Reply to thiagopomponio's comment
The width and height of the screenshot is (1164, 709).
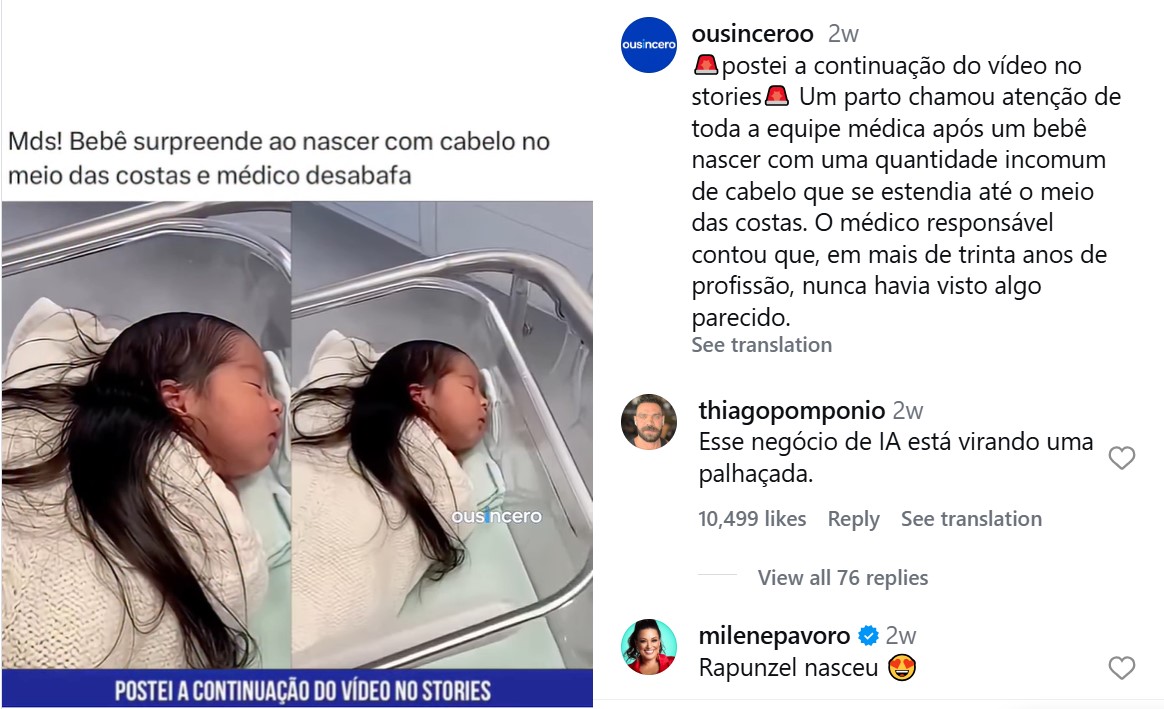854,519
